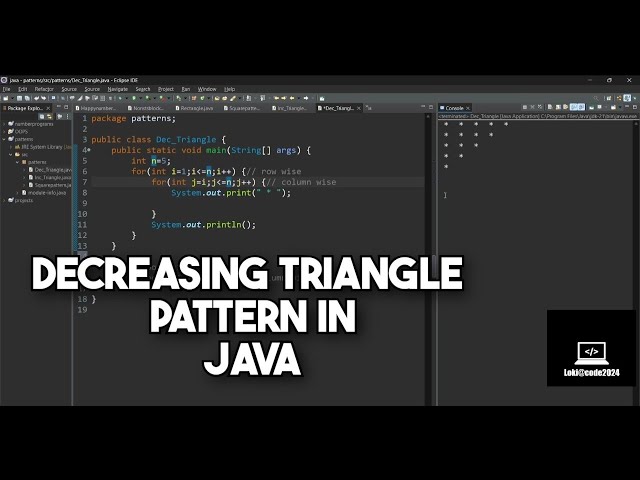Click the yellow Back navigation arrow
640x480 pixels.
tap(292, 98)
